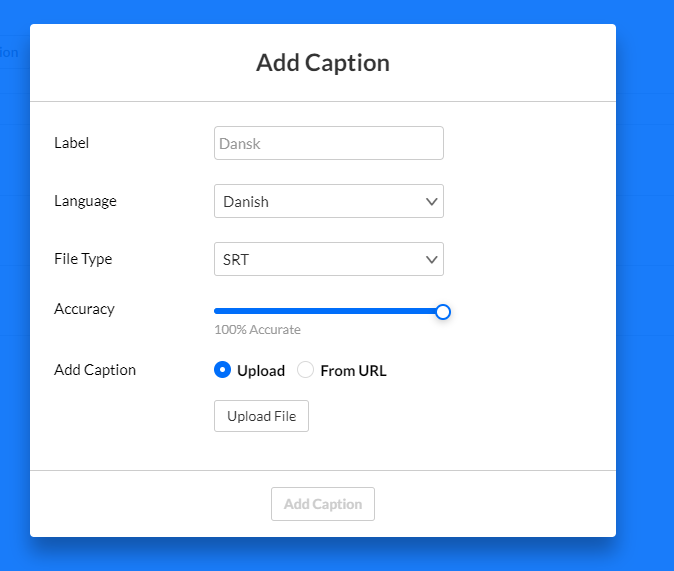Screen dimensions: 674x571
Task: Click the Accuracy field label
Action: (84, 309)
